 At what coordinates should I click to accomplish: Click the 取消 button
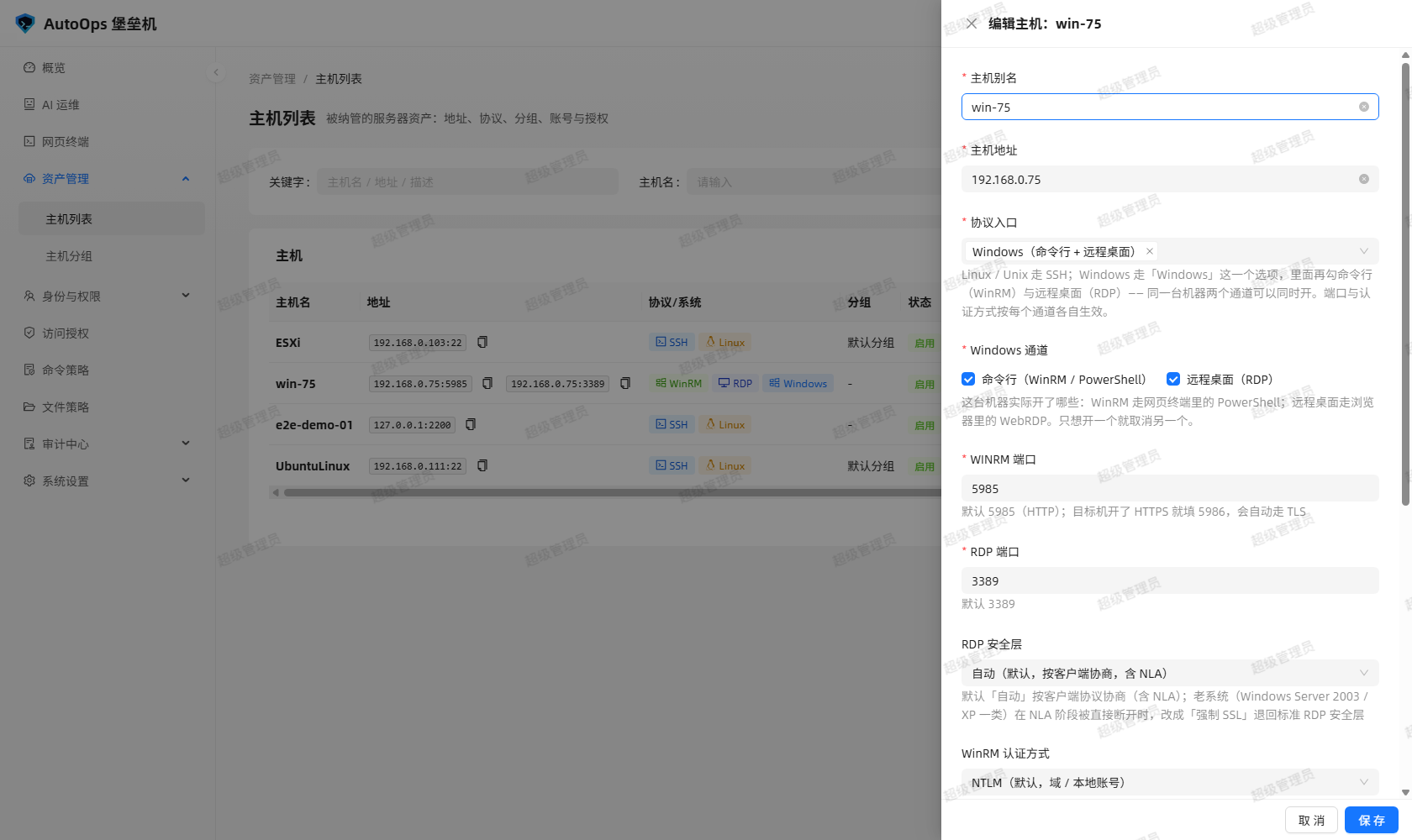pos(1311,820)
